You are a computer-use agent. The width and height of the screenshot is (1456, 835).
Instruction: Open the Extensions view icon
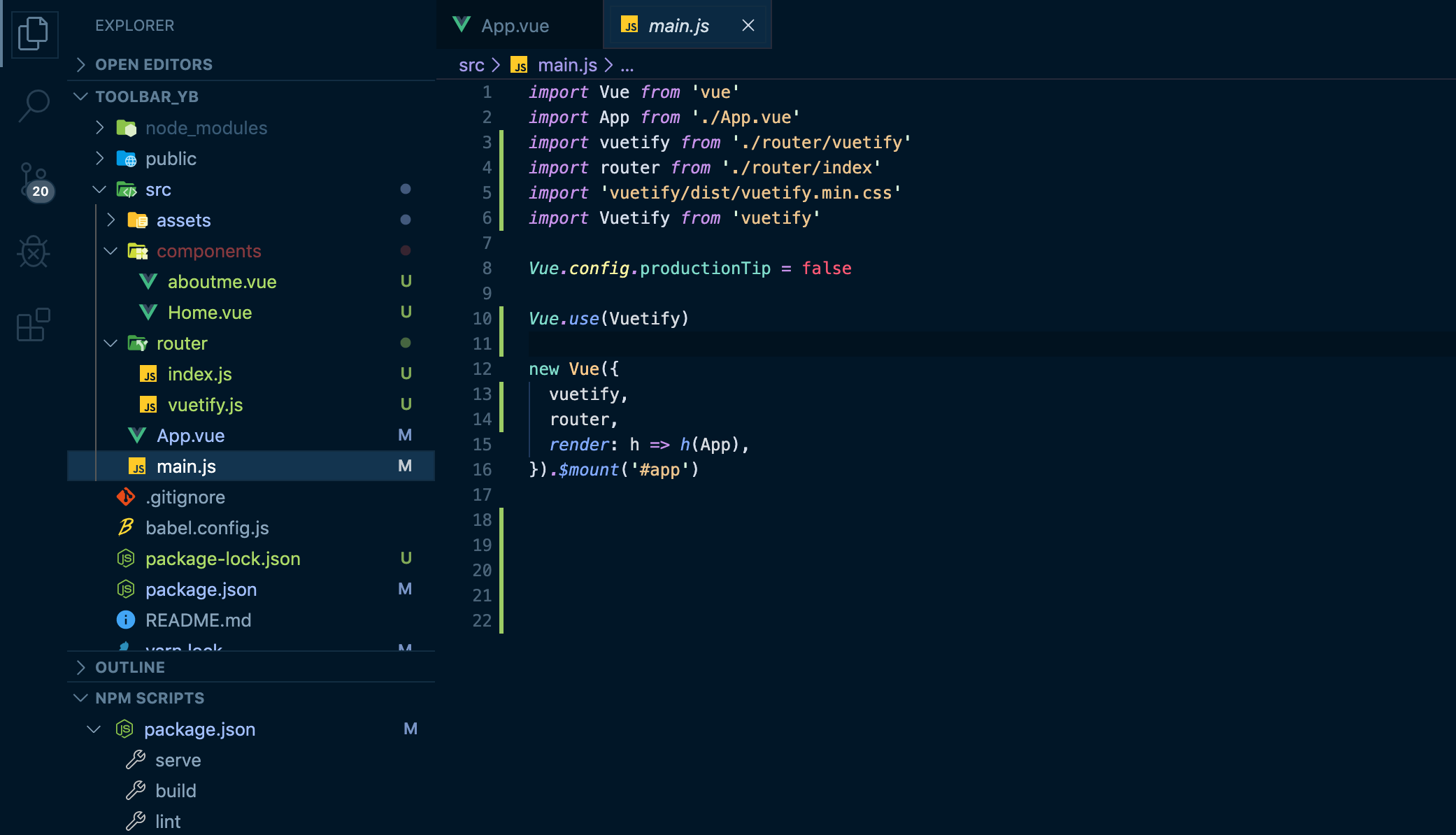33,325
